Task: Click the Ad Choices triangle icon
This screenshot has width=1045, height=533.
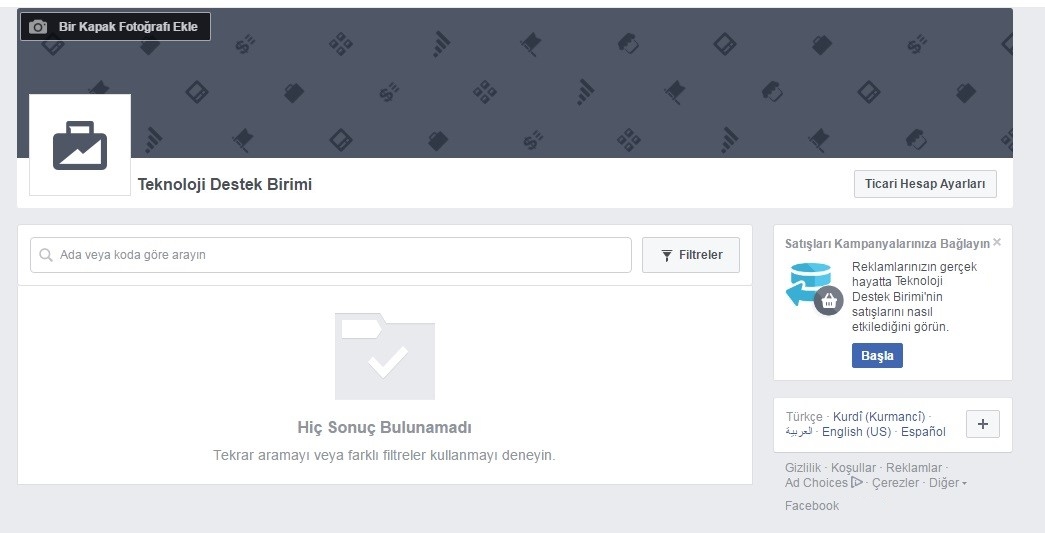Action: click(x=857, y=482)
